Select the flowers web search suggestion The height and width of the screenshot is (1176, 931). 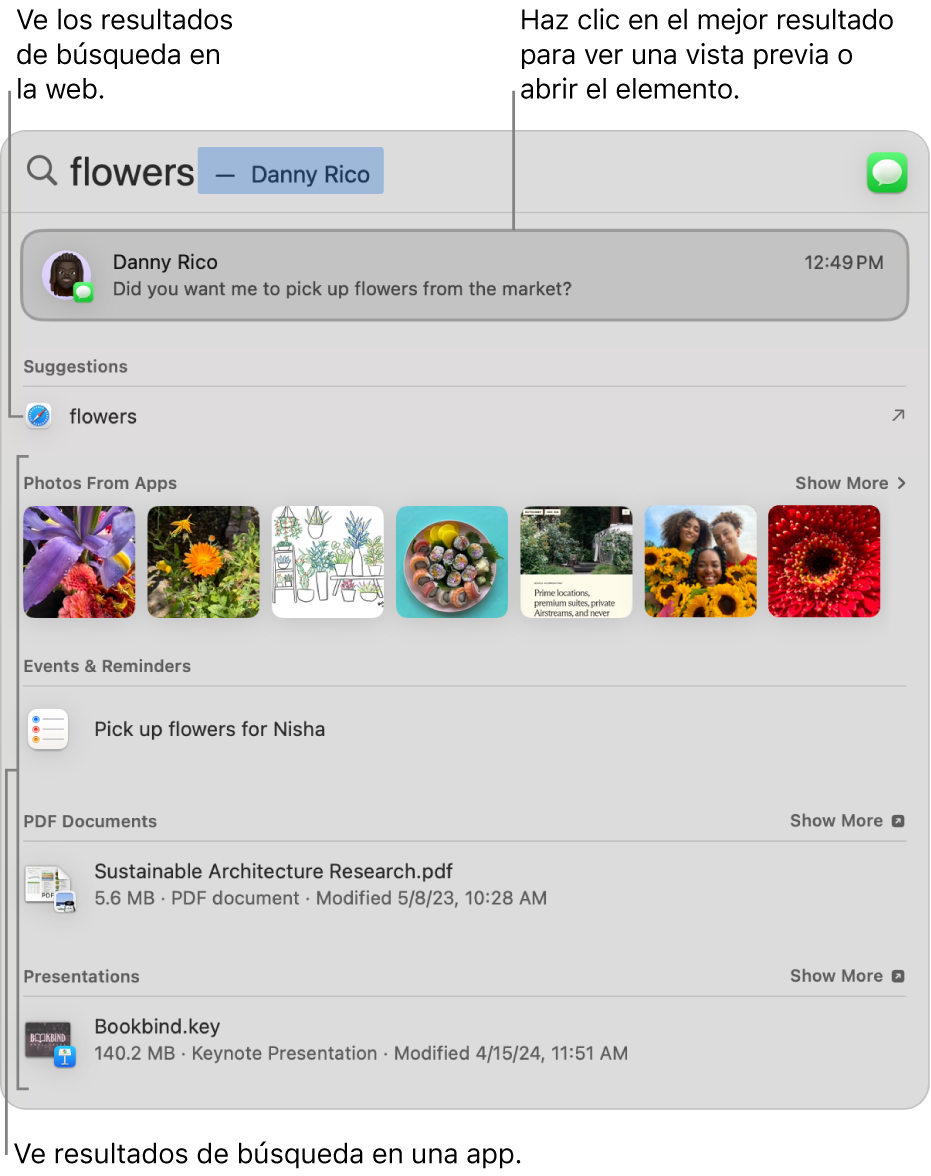[464, 416]
